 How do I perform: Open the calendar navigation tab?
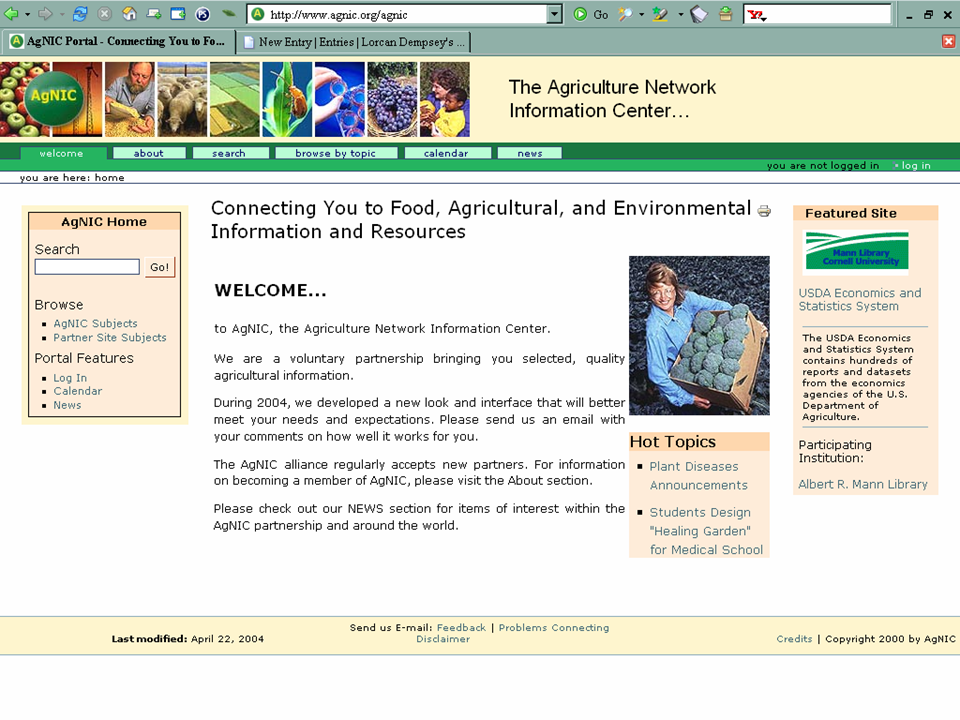pyautogui.click(x=446, y=153)
